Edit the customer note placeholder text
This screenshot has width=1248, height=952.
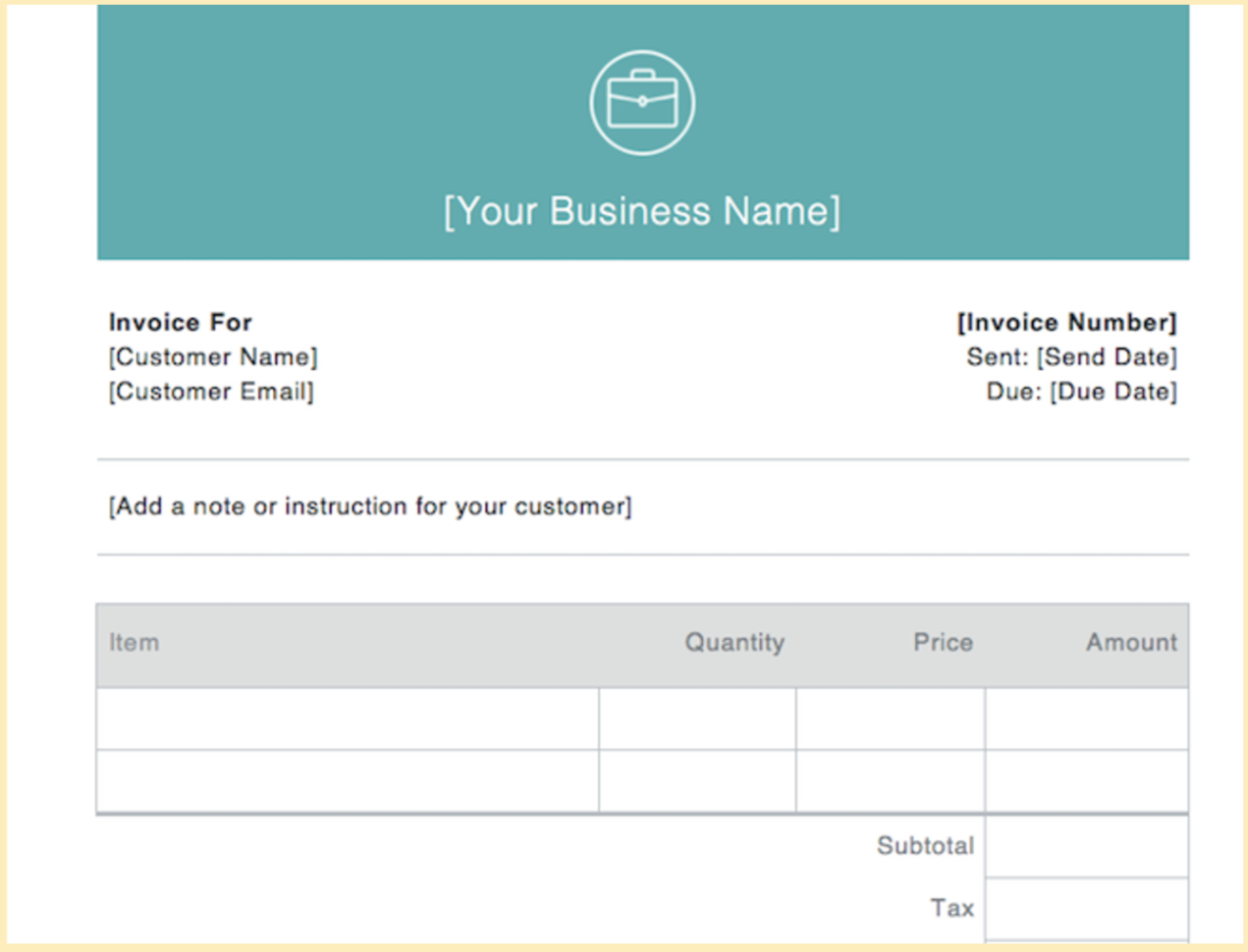tap(371, 506)
